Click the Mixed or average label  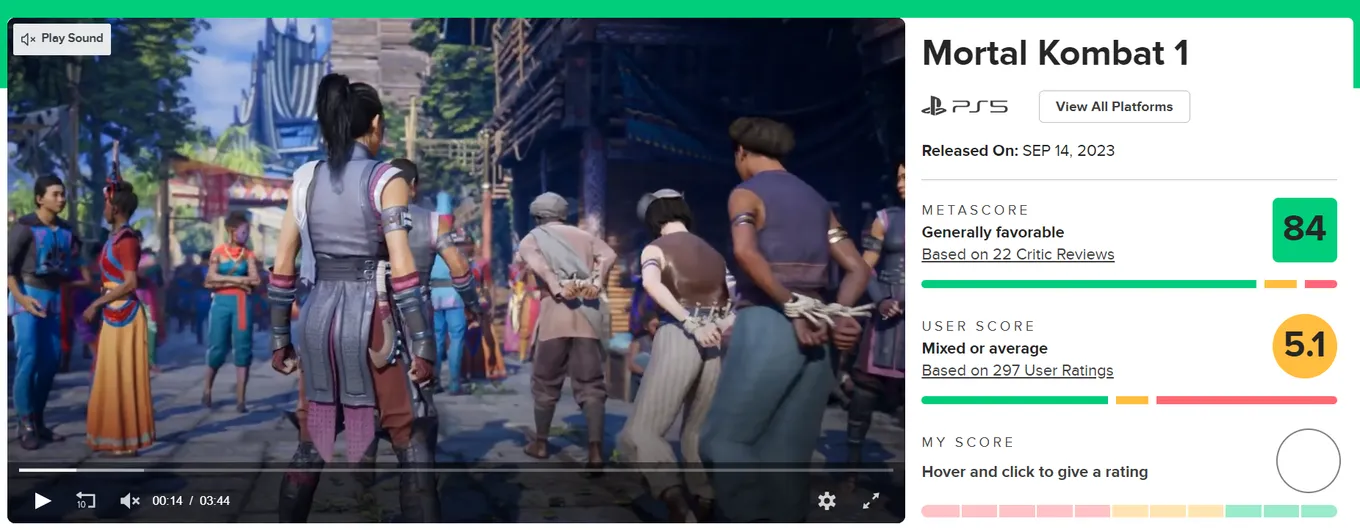[x=985, y=348]
